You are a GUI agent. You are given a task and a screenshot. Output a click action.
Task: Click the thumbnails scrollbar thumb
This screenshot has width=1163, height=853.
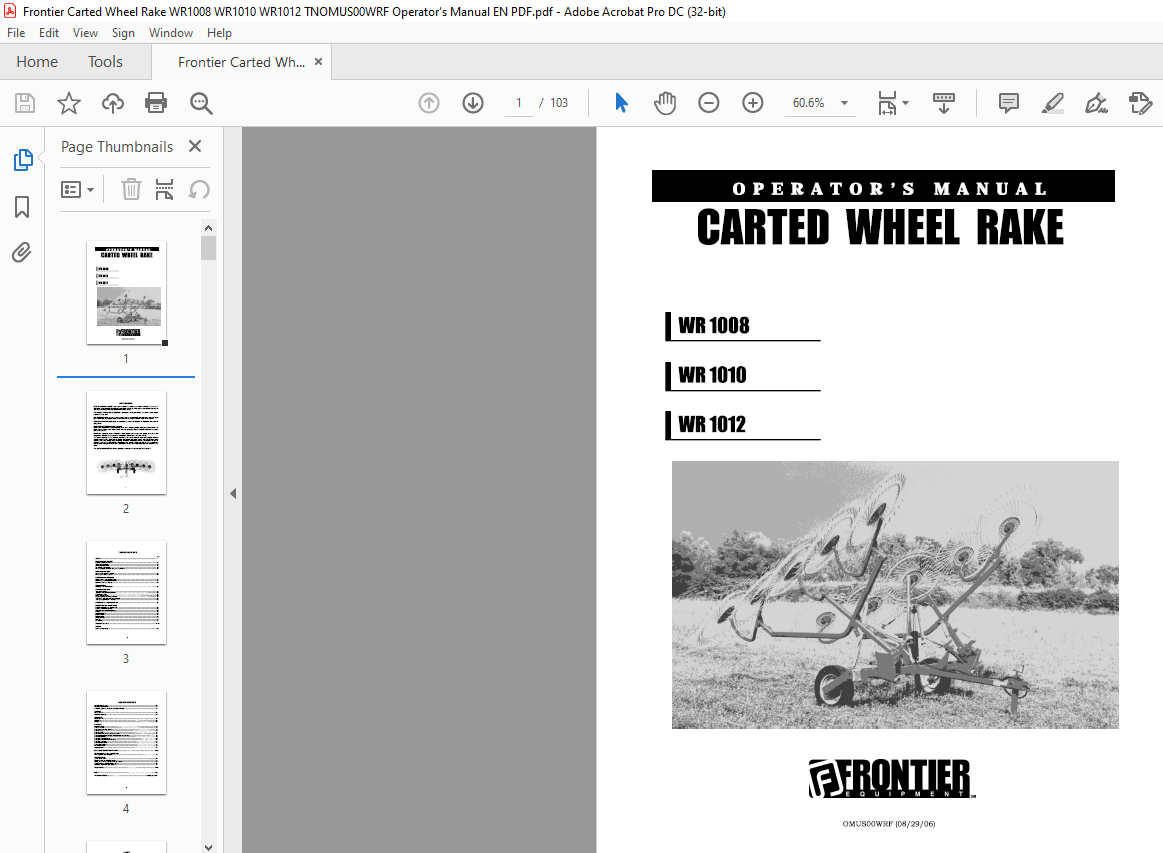point(208,248)
